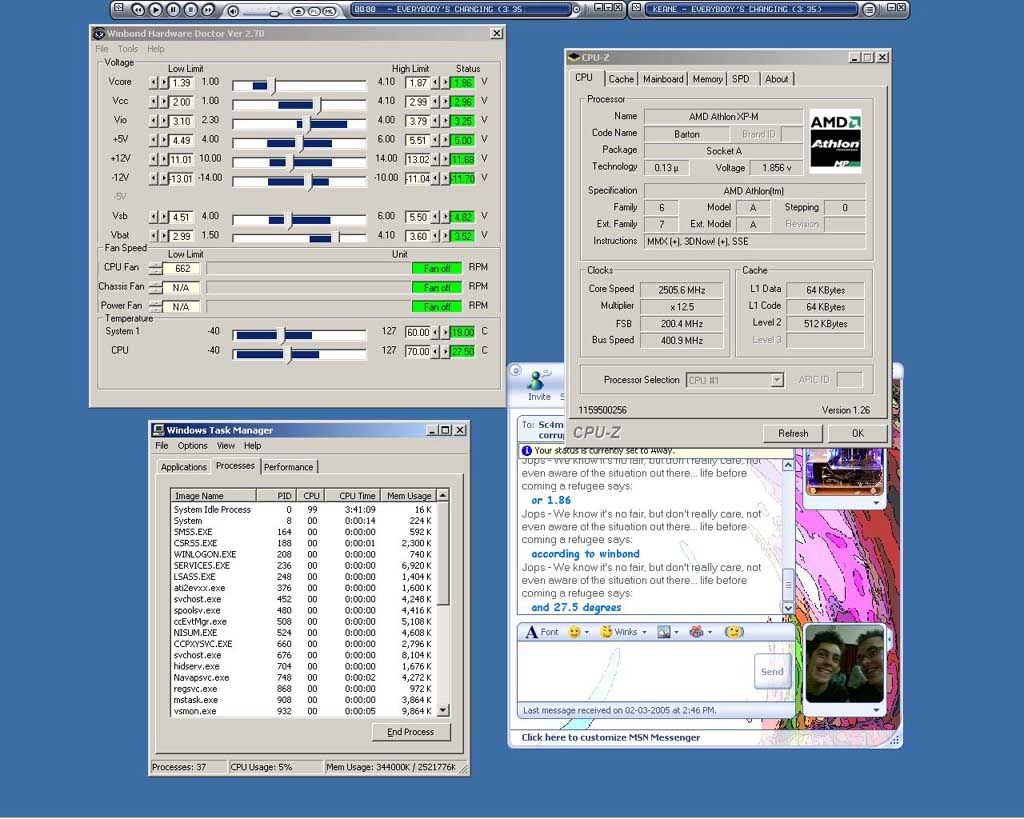The width and height of the screenshot is (1024, 819).
Task: Open the arrow menu below your display picture
Action: [x=877, y=709]
